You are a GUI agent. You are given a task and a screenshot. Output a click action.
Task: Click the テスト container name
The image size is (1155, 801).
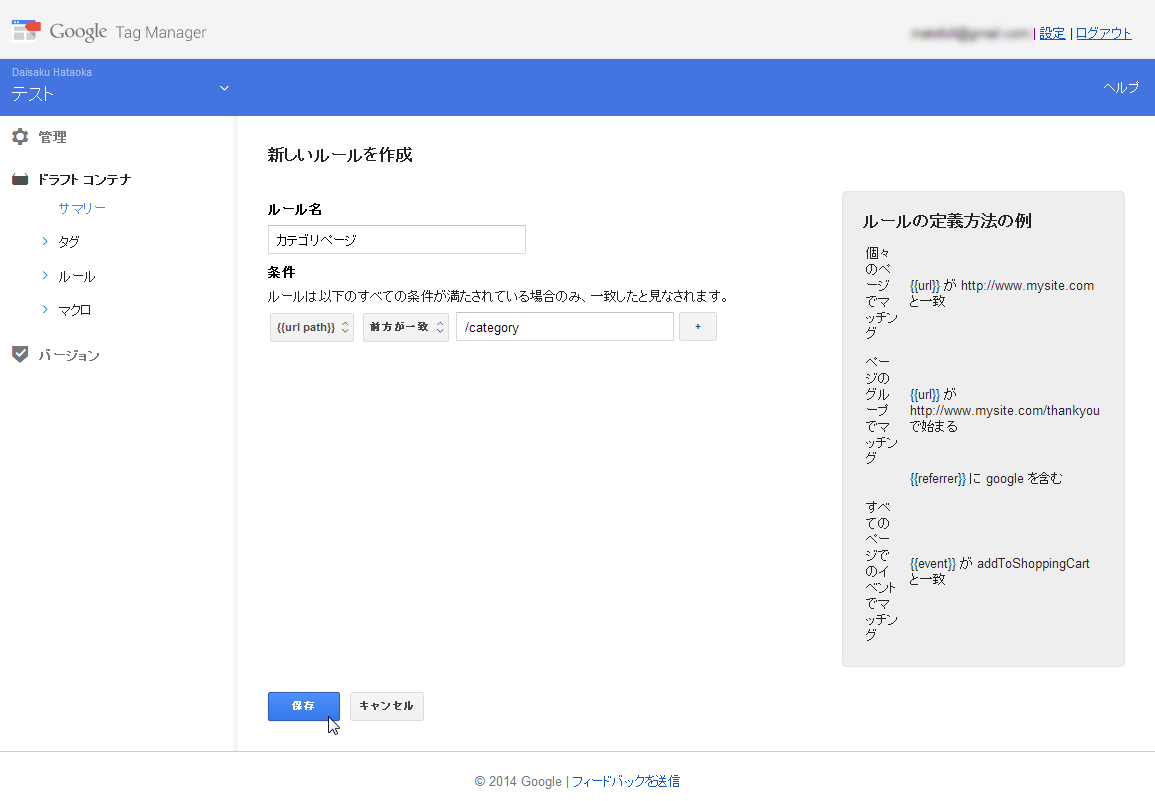pyautogui.click(x=32, y=94)
